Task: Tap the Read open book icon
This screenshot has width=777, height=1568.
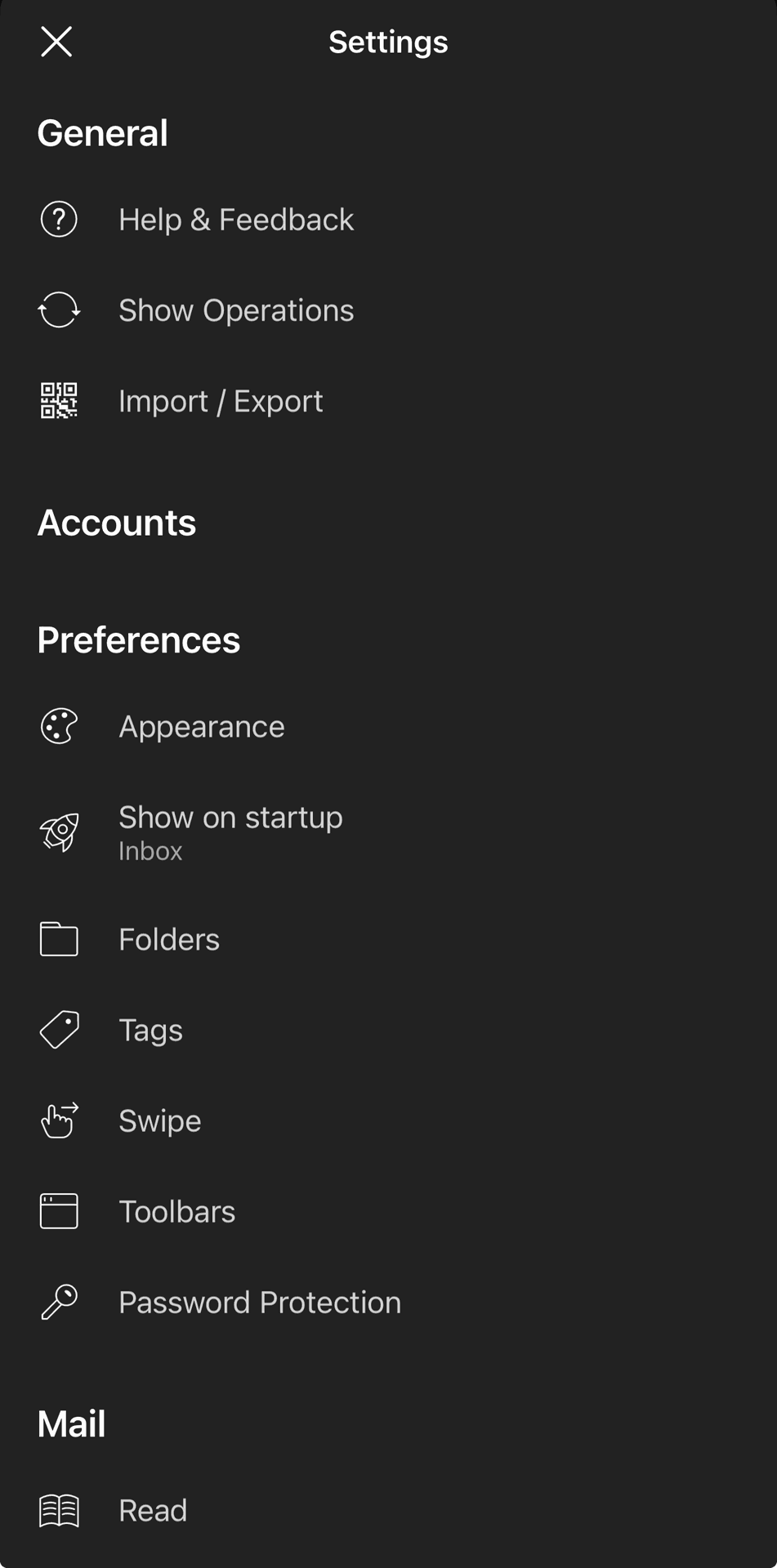Action: (59, 1511)
